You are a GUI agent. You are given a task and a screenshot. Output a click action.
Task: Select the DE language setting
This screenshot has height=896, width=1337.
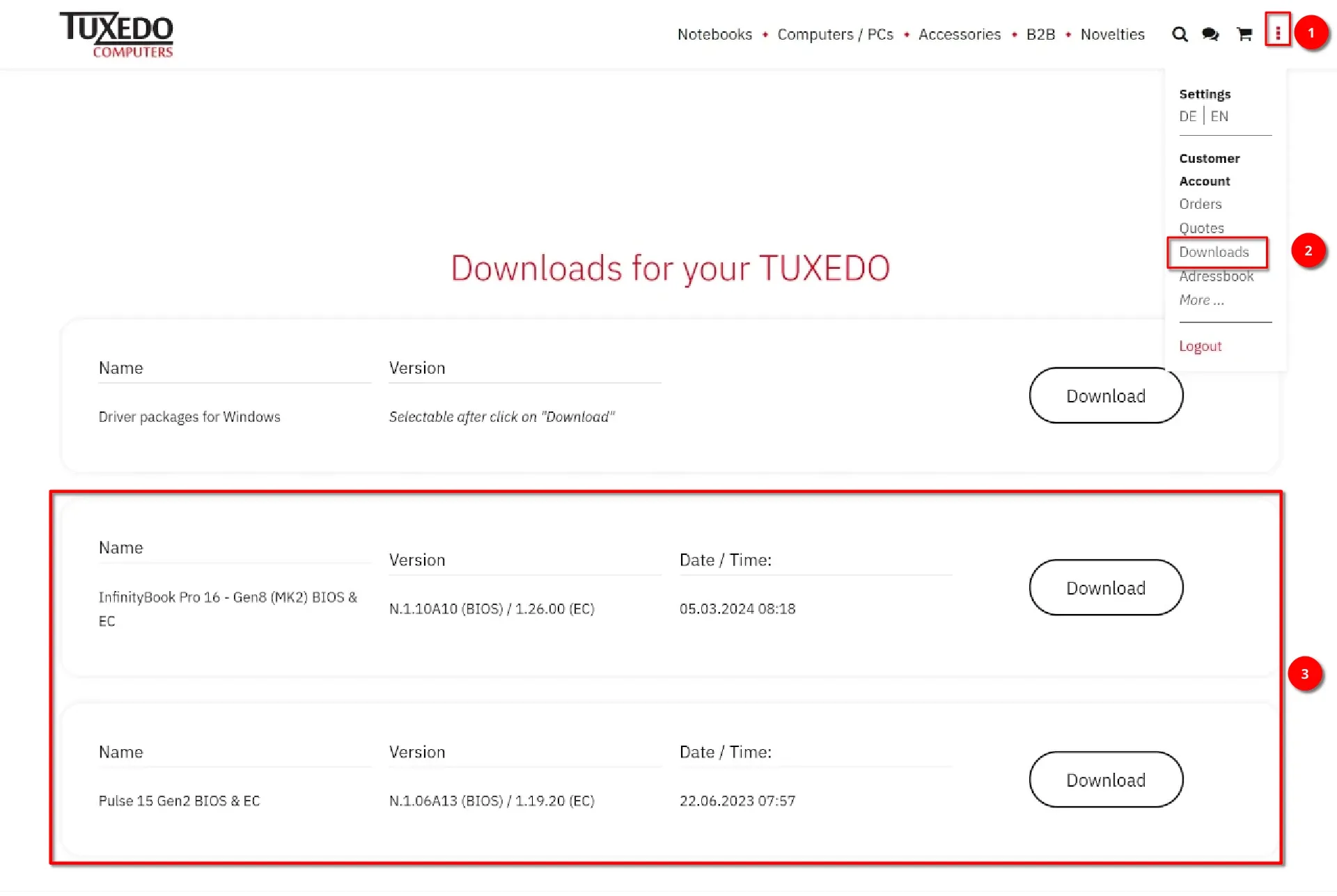tap(1188, 116)
